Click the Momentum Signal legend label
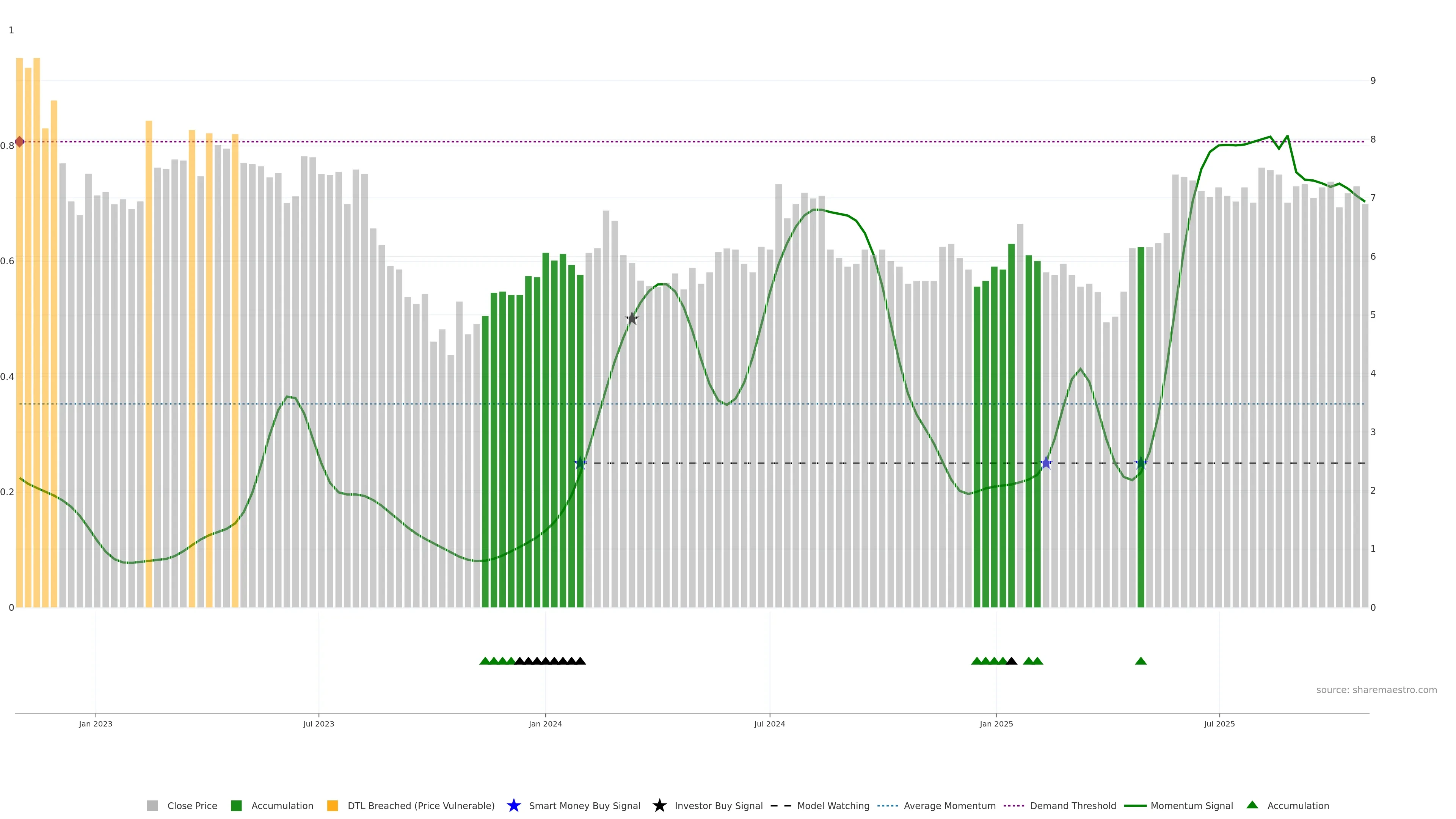 click(x=1191, y=805)
